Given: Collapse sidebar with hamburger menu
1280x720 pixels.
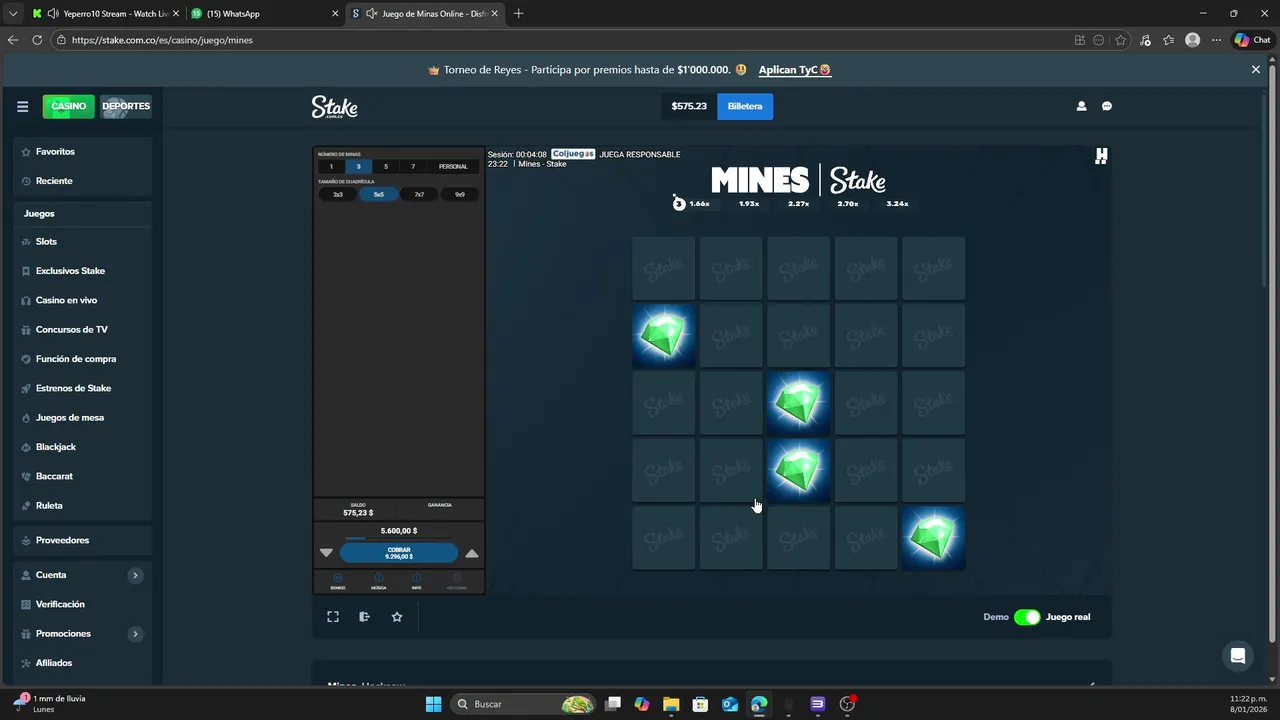Looking at the screenshot, I should 22,107.
